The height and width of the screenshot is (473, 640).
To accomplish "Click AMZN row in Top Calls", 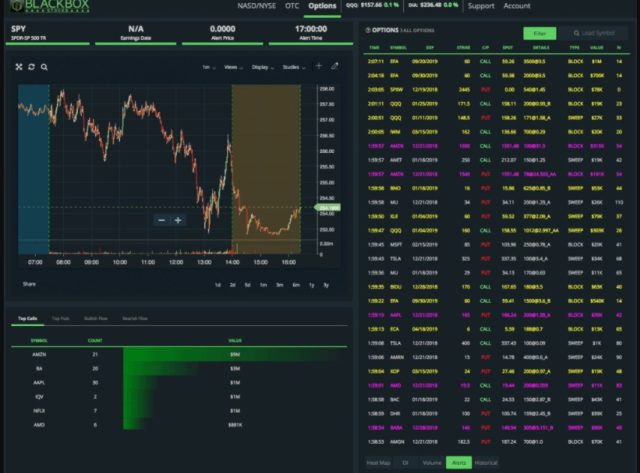I will point(179,355).
